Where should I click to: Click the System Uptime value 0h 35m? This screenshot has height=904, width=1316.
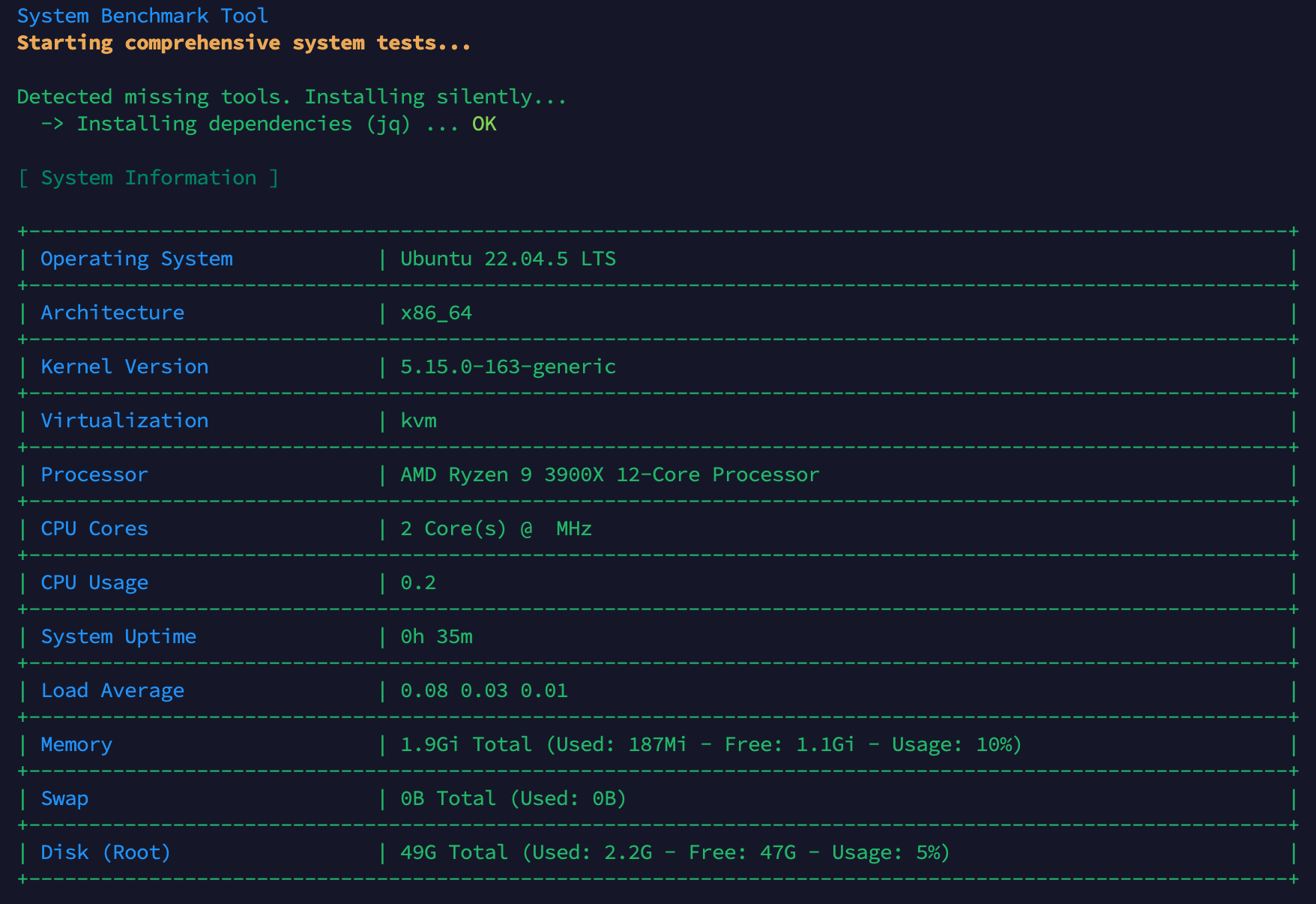tap(436, 636)
